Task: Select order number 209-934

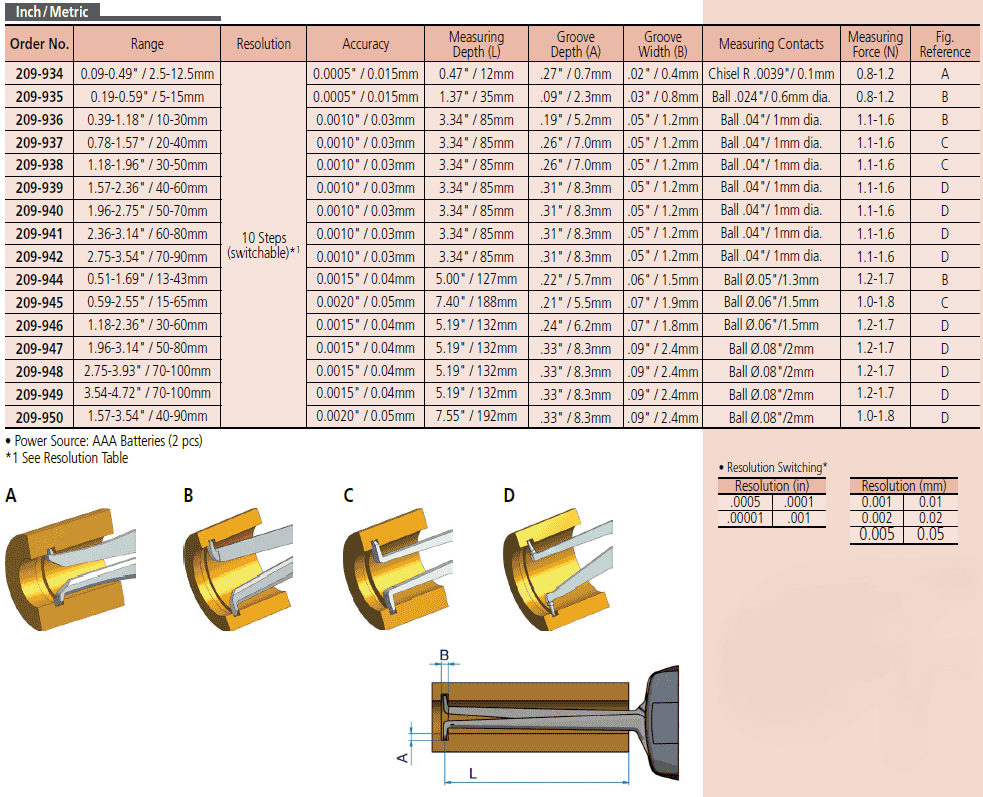Action: [x=40, y=74]
